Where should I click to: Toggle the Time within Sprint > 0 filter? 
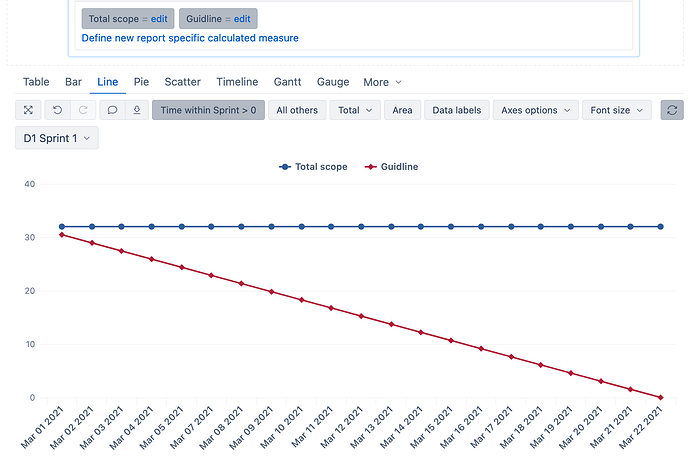click(x=208, y=110)
